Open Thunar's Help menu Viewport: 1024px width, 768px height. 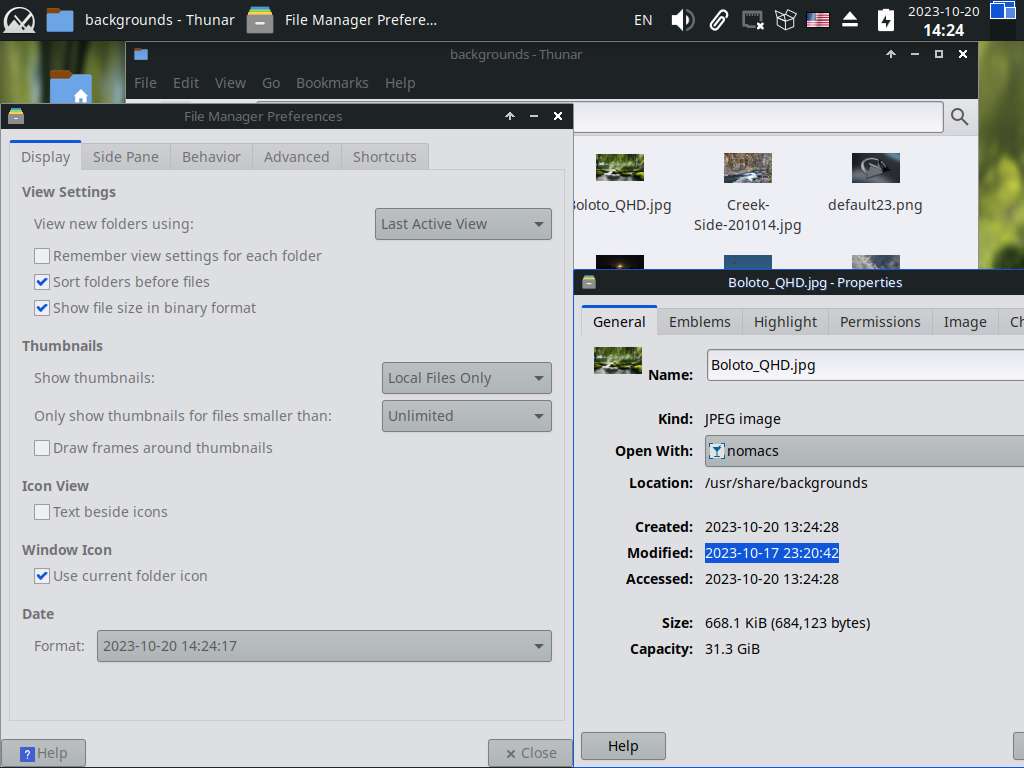[x=400, y=83]
